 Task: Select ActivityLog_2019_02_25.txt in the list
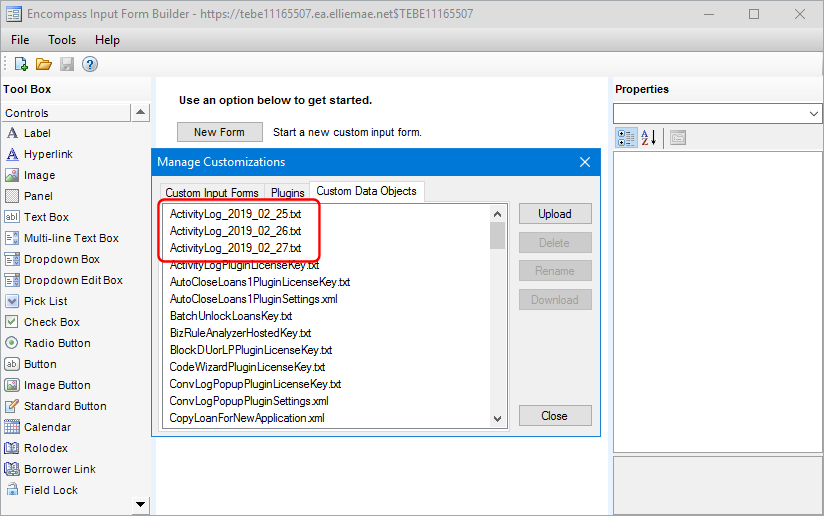click(x=235, y=214)
